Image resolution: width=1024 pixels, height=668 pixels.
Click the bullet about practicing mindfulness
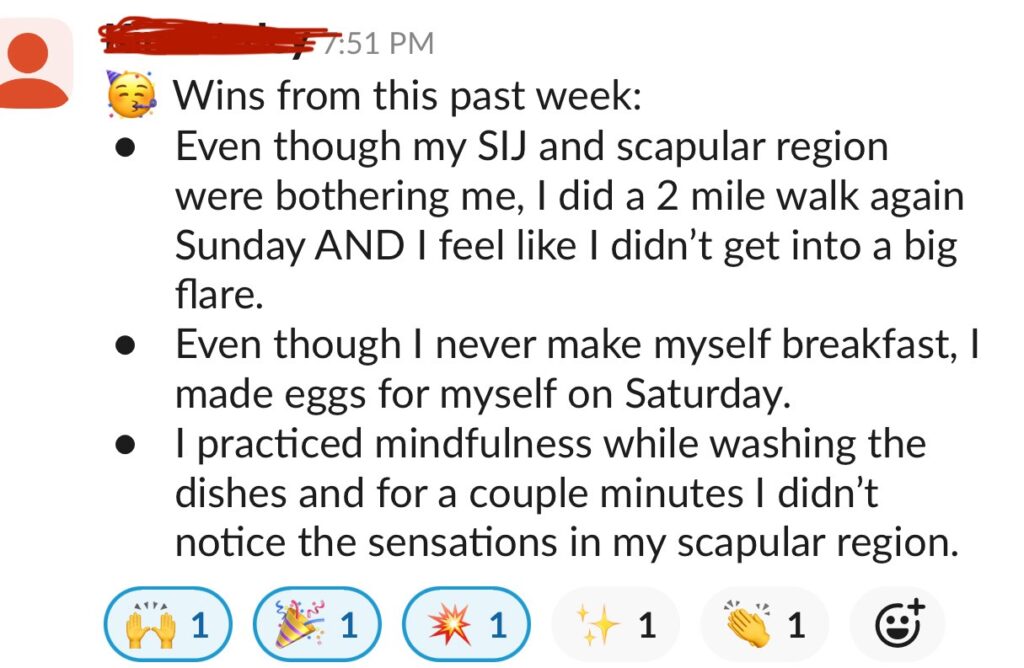(567, 494)
